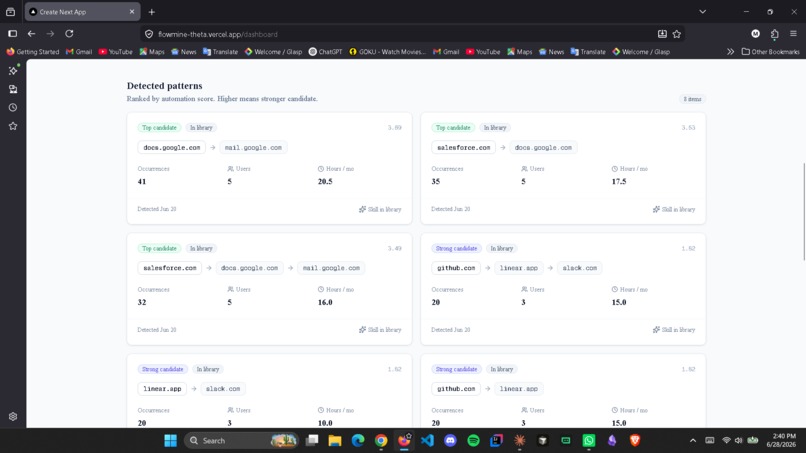Click the 41 occurrences value
The image size is (806, 453).
pyautogui.click(x=142, y=182)
